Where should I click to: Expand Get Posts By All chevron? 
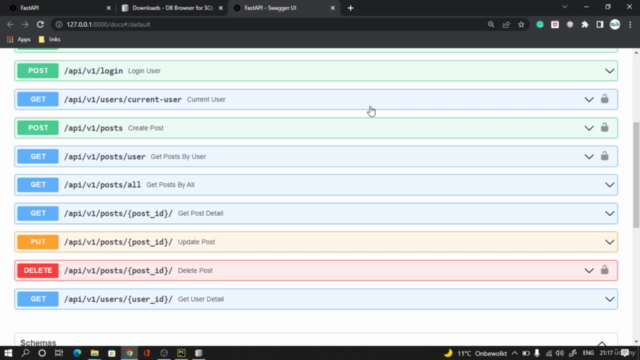point(609,185)
